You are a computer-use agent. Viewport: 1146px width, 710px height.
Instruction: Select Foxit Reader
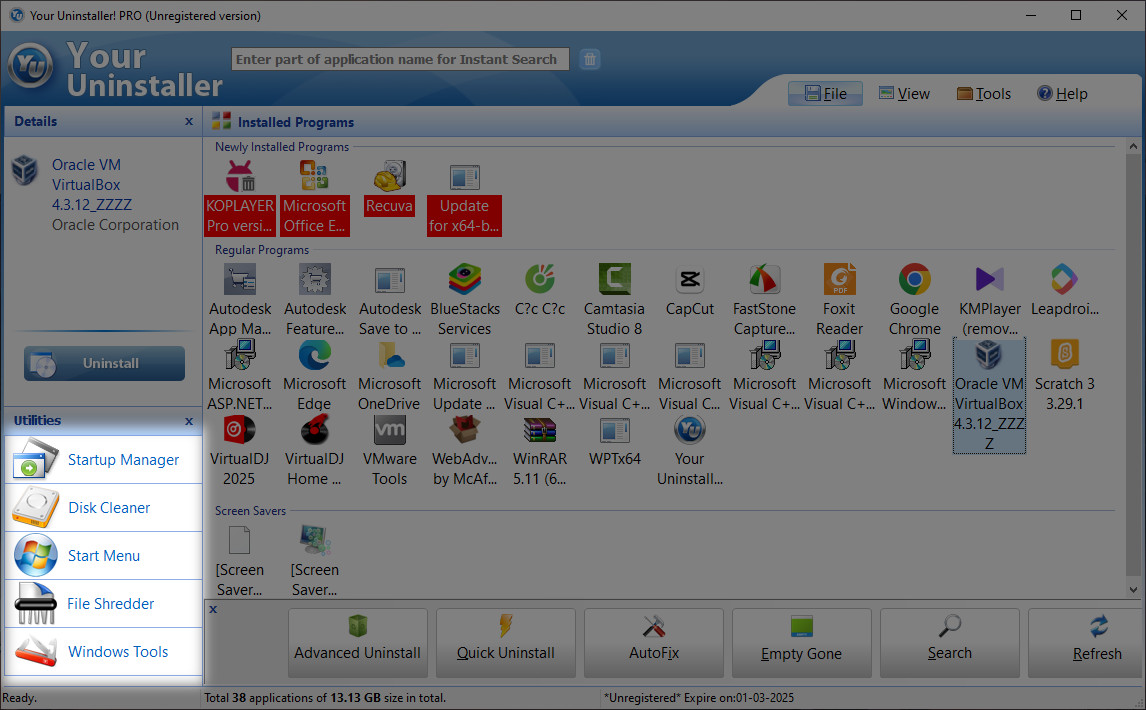[x=839, y=290]
